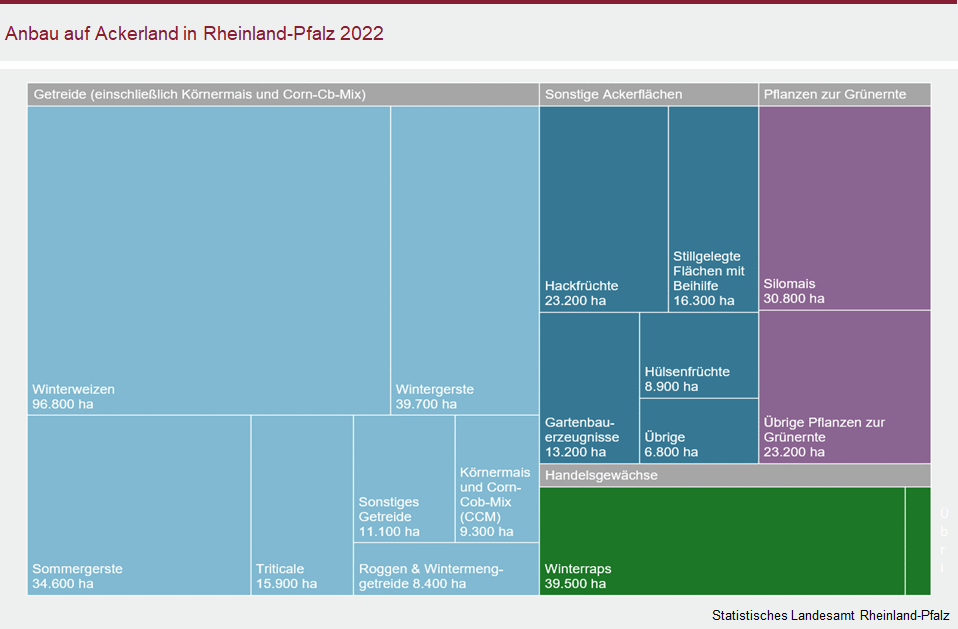Screen dimensions: 958x629
Task: Click the chart title Anbau auf Ackerland
Action: 194,33
